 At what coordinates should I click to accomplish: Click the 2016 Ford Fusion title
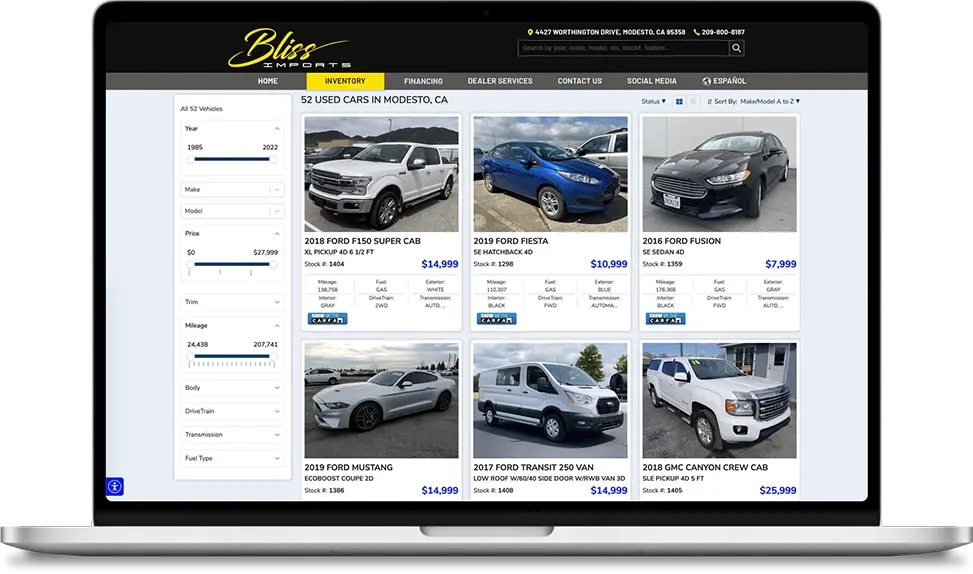(x=681, y=241)
